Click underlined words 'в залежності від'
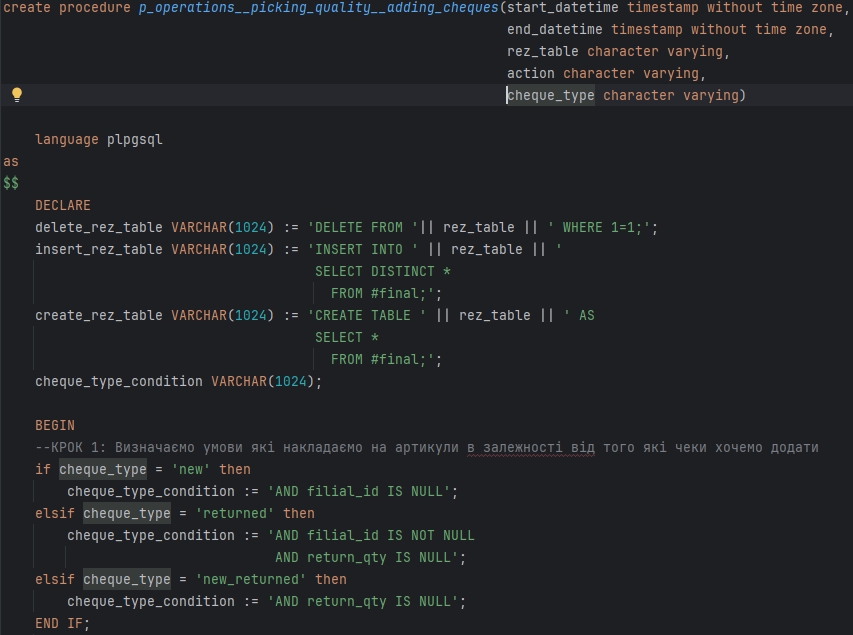 point(530,447)
